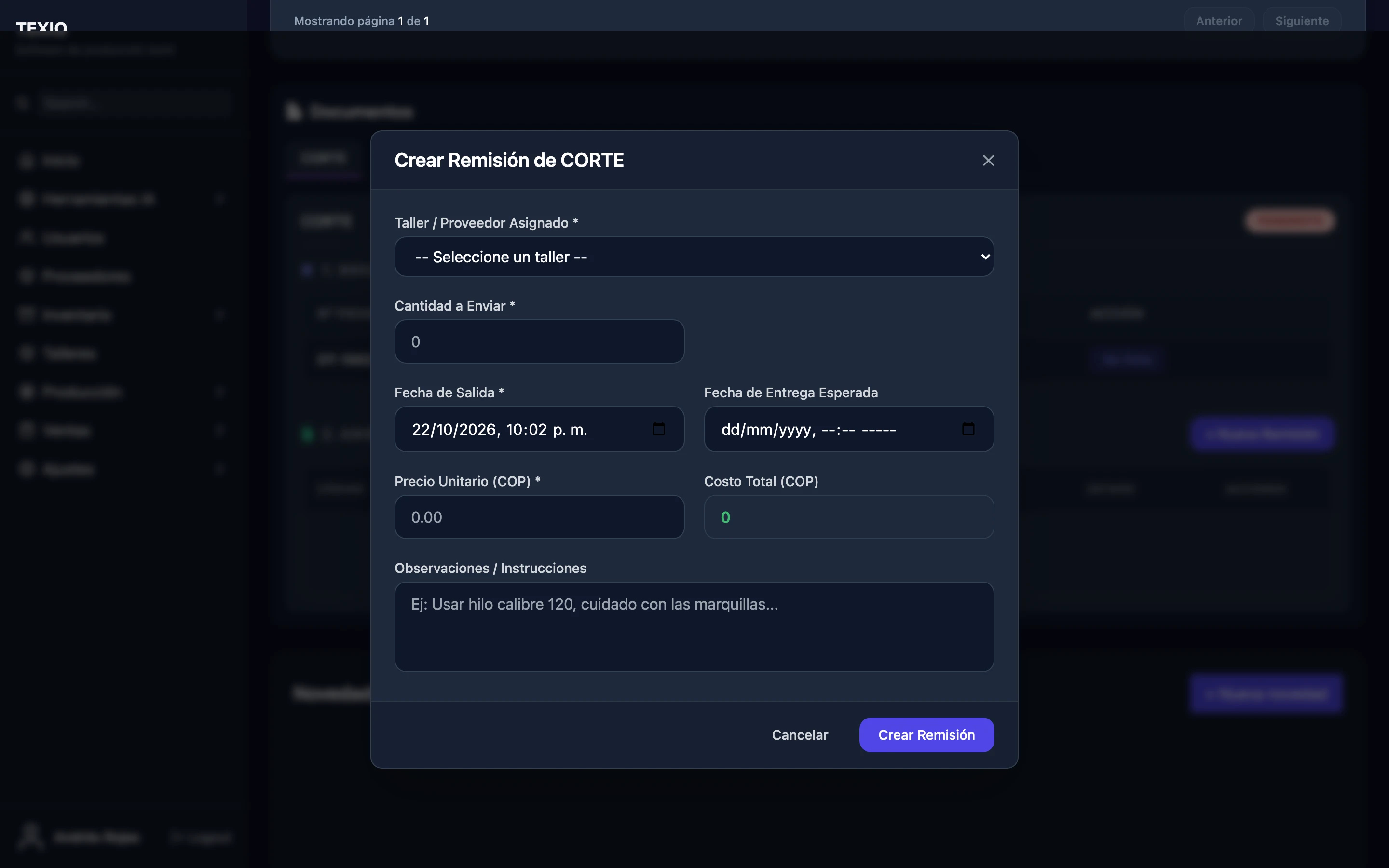Image resolution: width=1389 pixels, height=868 pixels.
Task: Go to the Anterior page
Action: tap(1219, 21)
